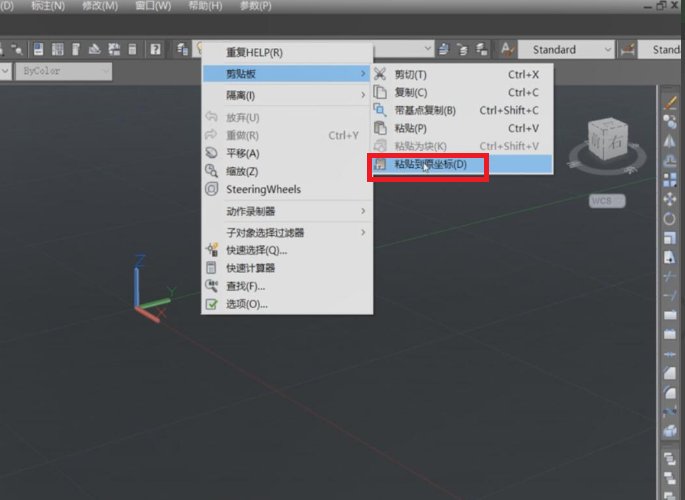Viewport: 685px width, 500px height.
Task: Choose 查找(F)... menu entry
Action: 287,286
